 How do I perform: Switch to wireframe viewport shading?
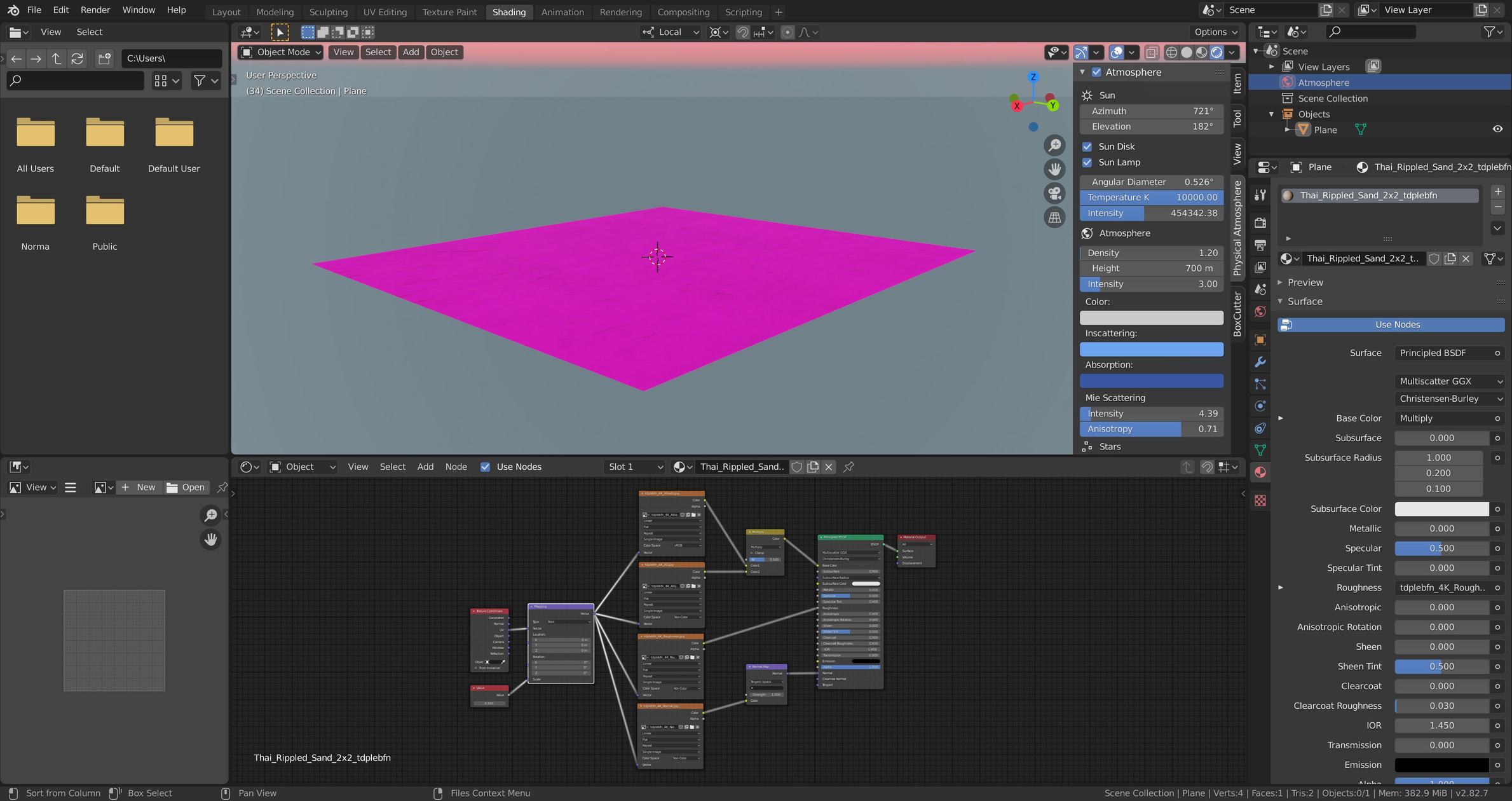pos(1171,52)
